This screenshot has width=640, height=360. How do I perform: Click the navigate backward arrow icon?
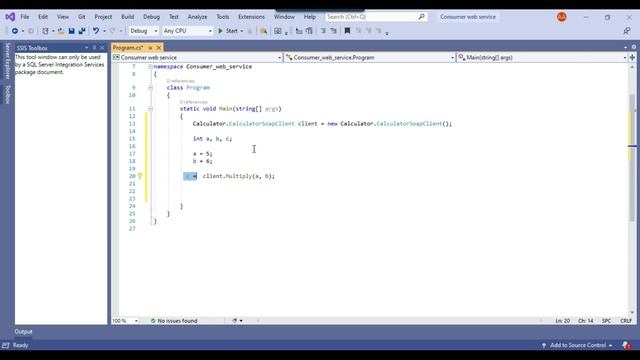(x=15, y=31)
